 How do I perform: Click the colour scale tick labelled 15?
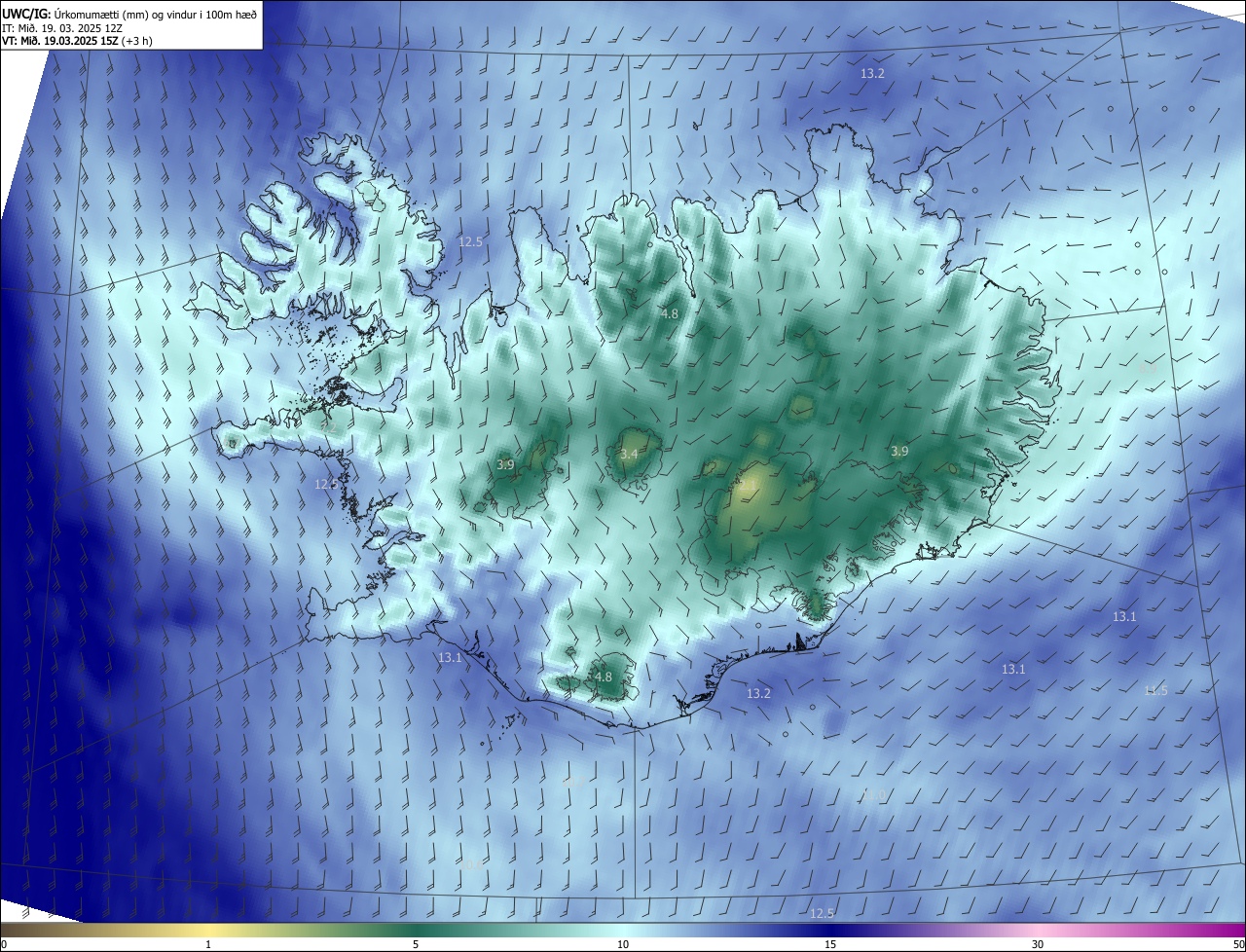pos(830,944)
